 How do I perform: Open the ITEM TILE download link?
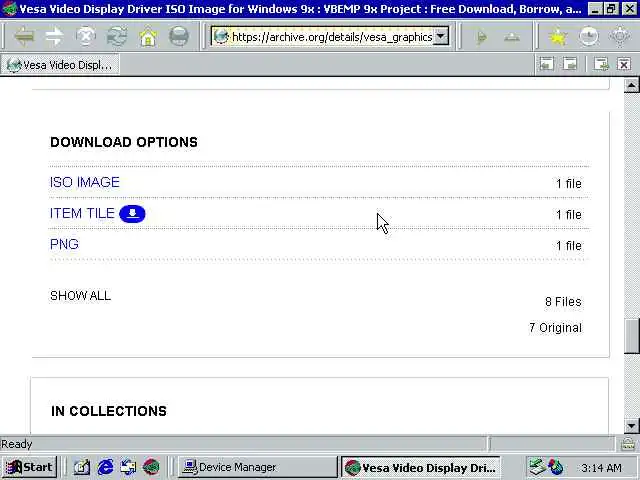82,213
